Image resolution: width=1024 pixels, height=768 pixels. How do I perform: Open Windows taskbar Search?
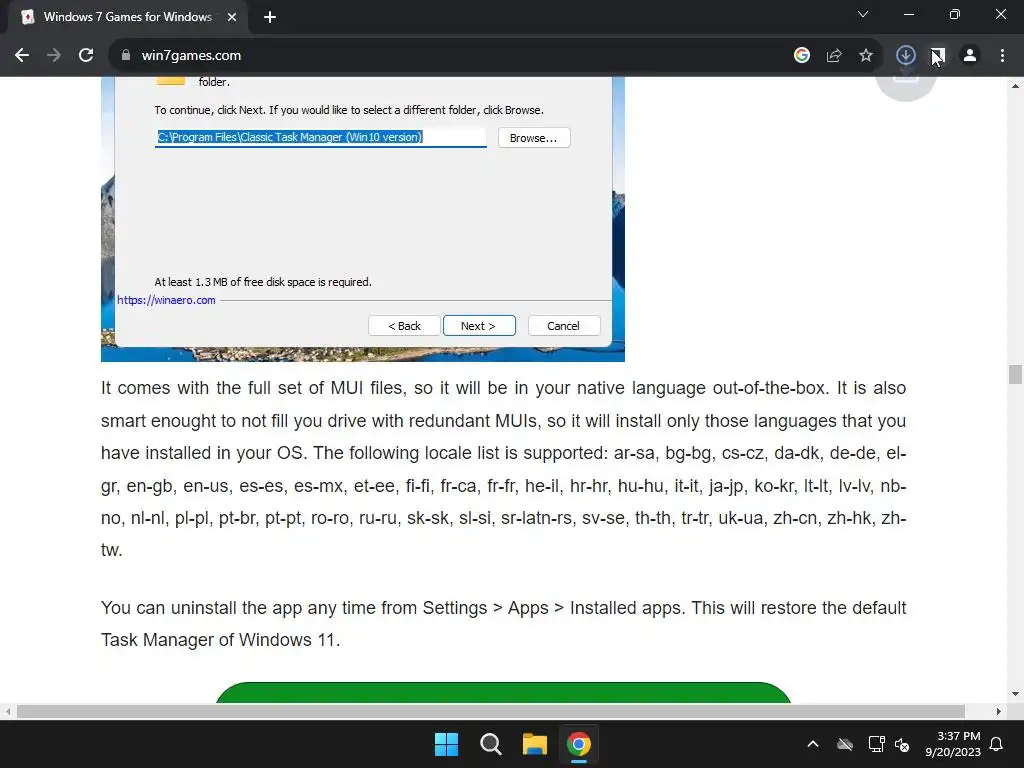point(490,744)
